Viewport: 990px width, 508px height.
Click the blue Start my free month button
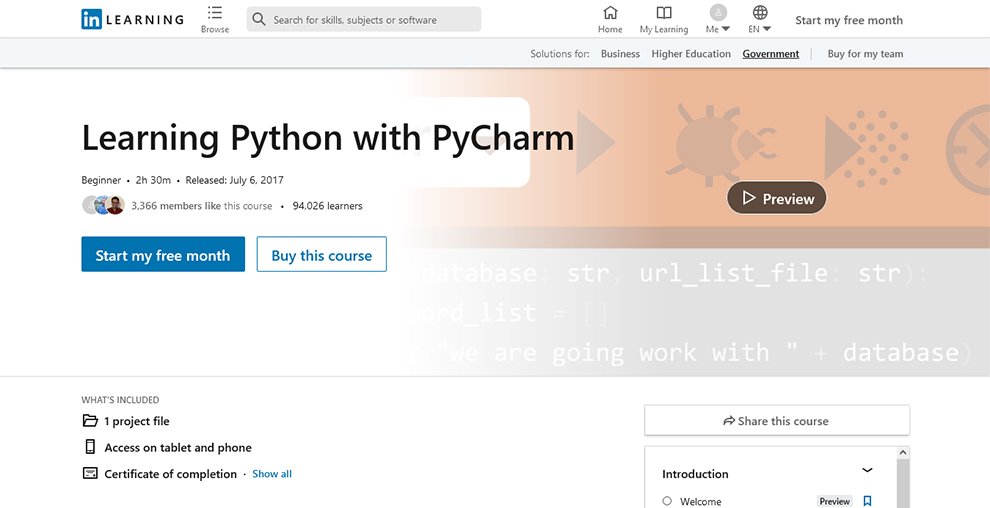tap(163, 254)
